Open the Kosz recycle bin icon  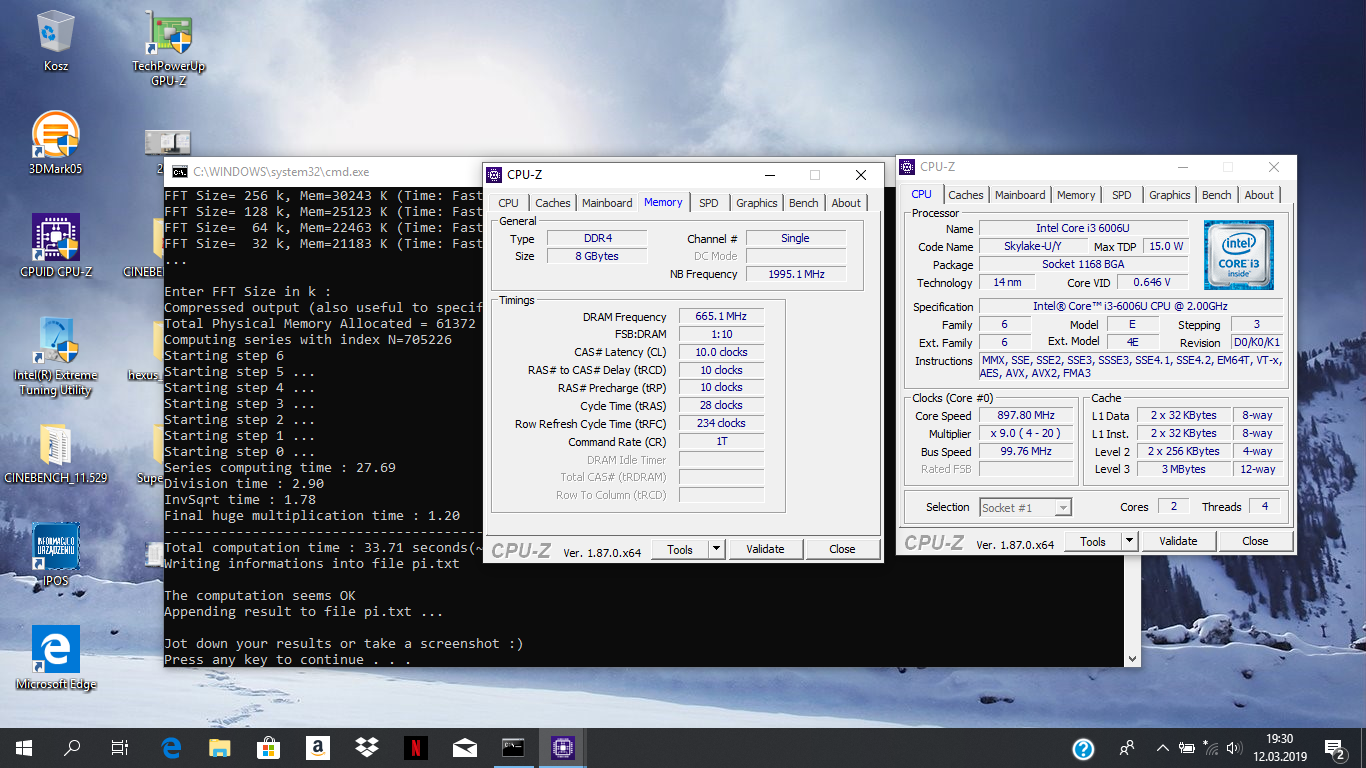(x=56, y=41)
